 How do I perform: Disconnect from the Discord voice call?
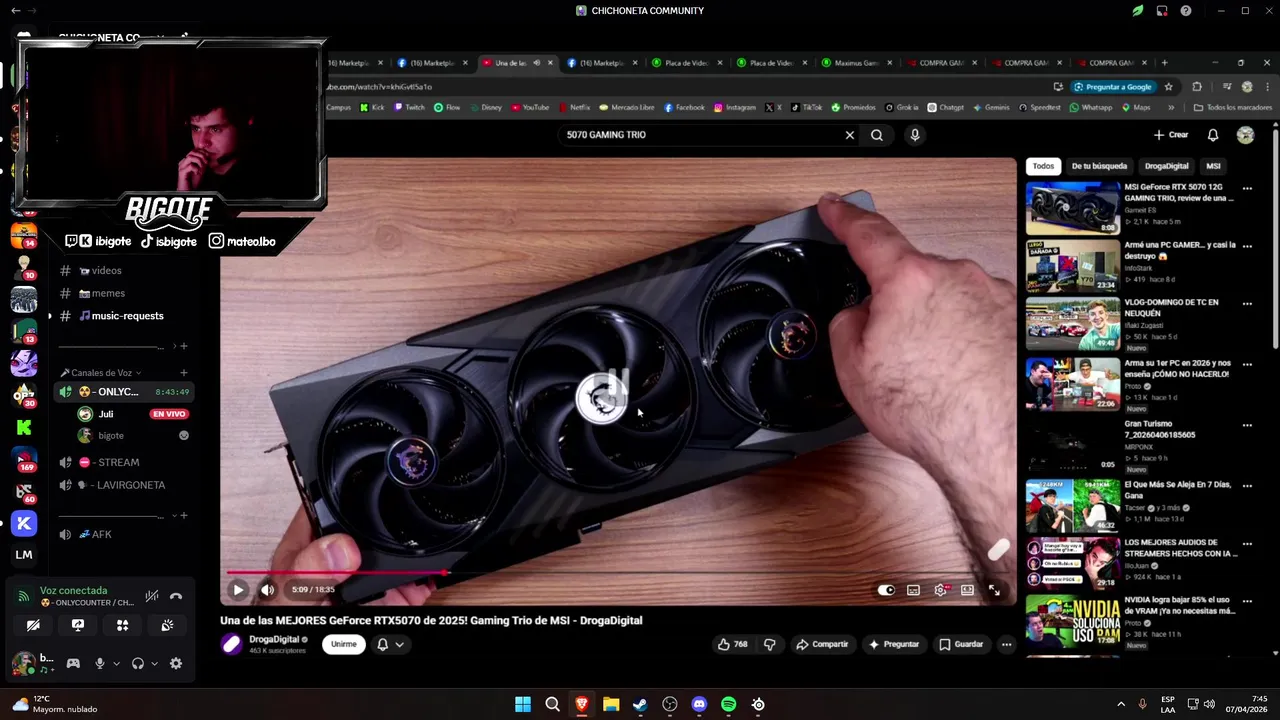[176, 596]
